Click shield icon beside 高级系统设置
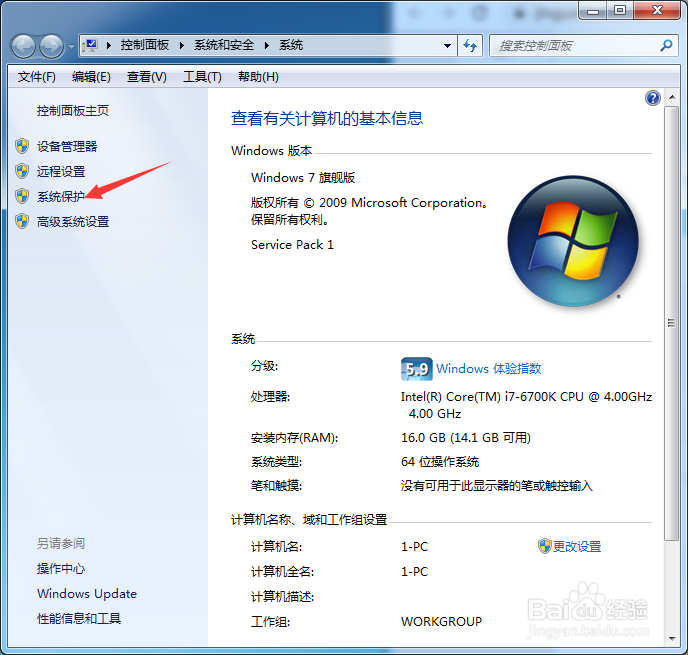 pyautogui.click(x=22, y=221)
